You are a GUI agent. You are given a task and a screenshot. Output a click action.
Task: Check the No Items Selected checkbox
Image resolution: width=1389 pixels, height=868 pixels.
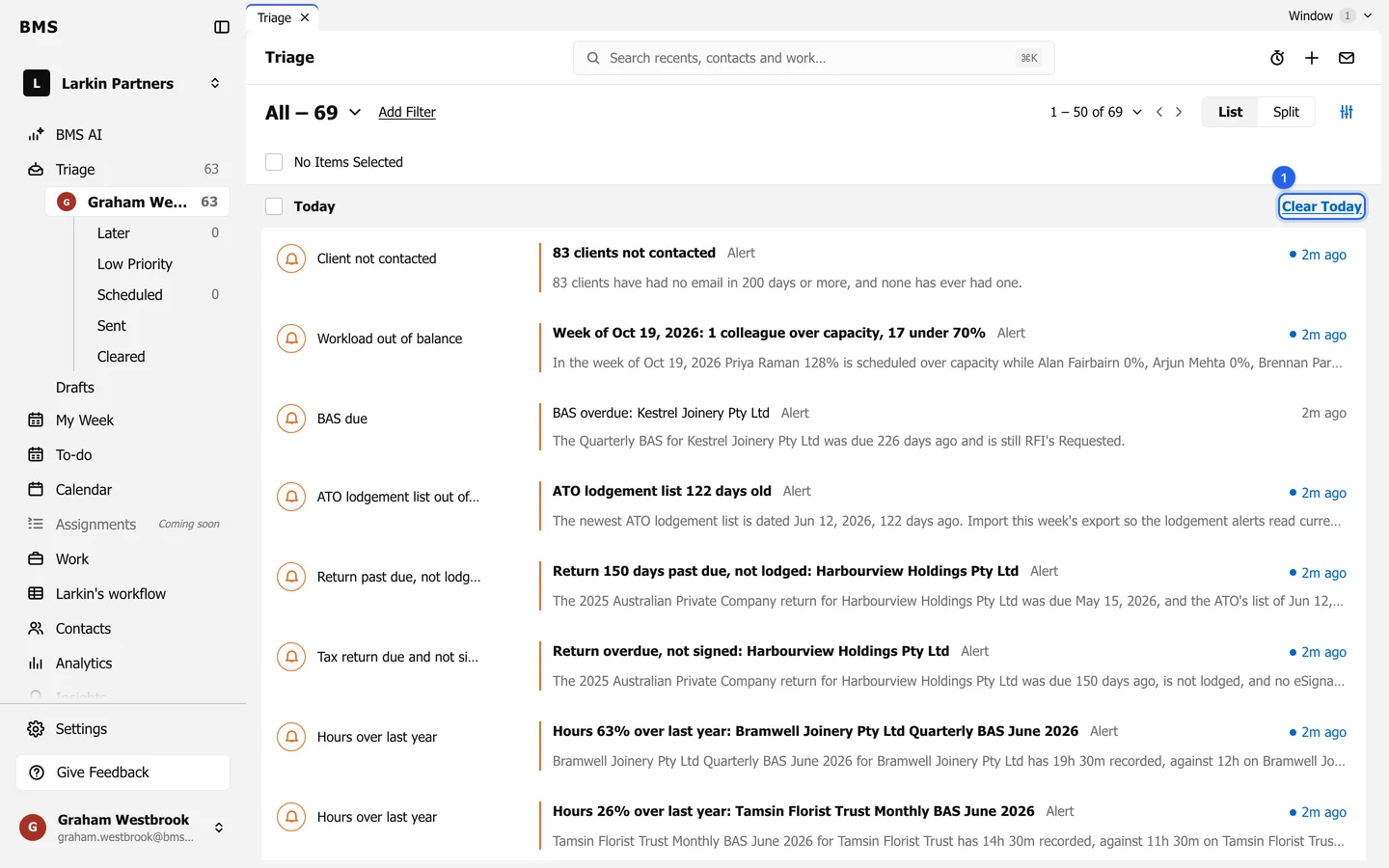click(274, 162)
